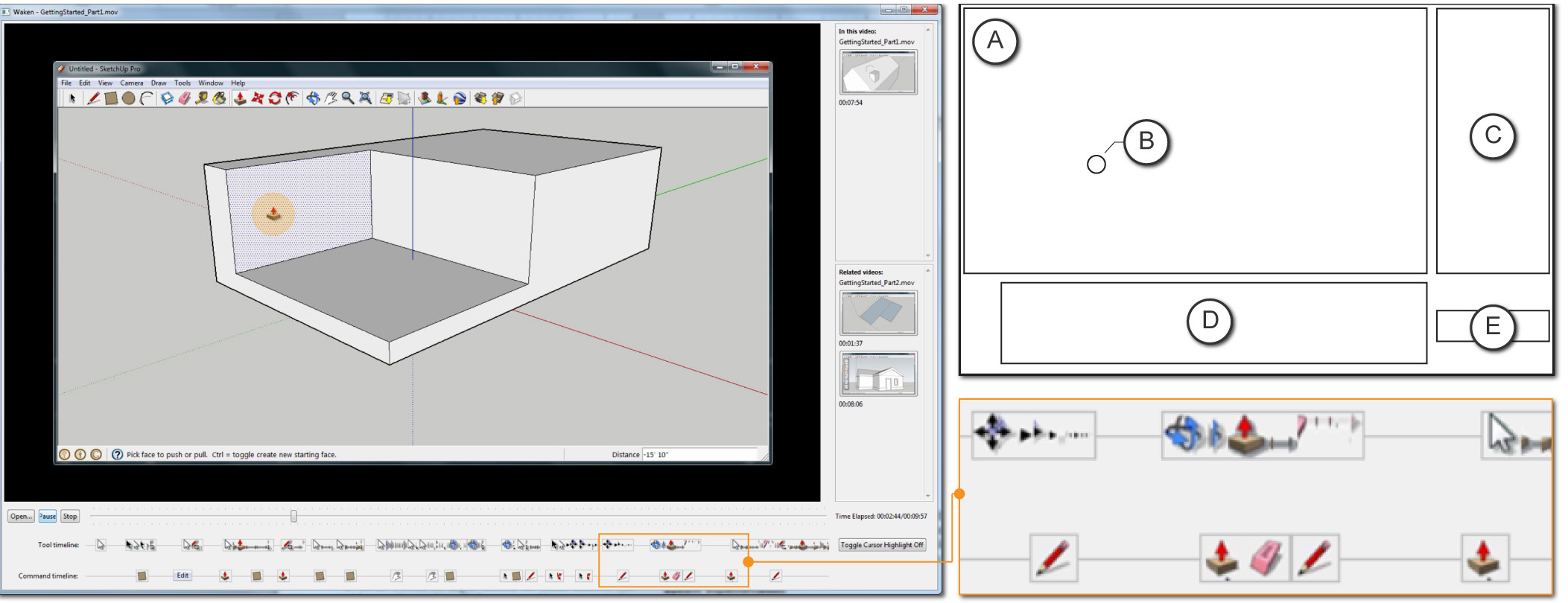
Task: Click the video seek slider handle
Action: (x=293, y=516)
